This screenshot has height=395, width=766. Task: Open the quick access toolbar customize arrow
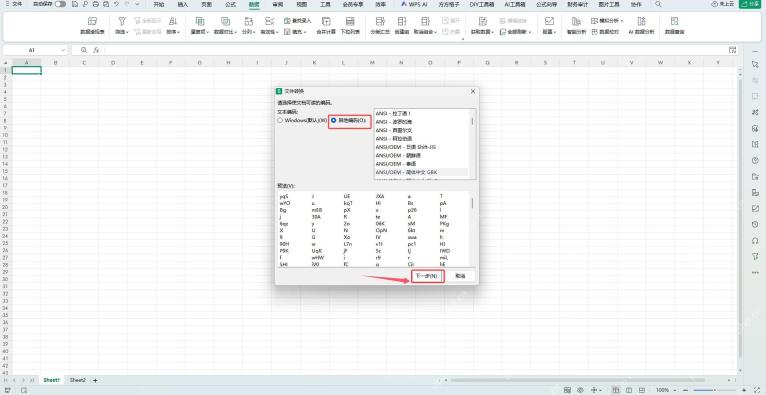[x=137, y=4]
